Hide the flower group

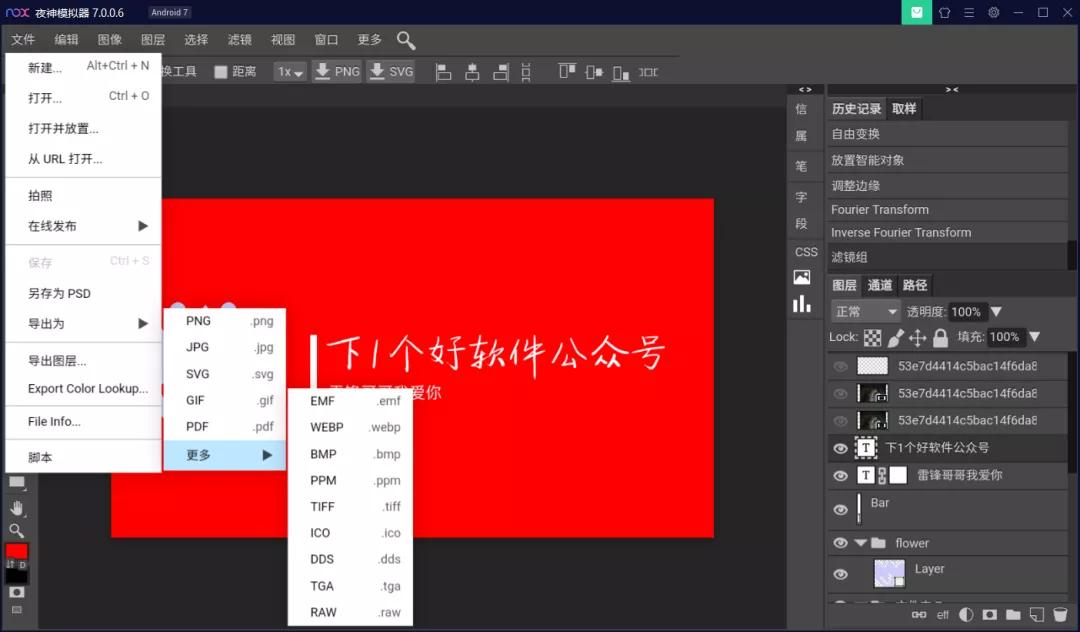[x=840, y=543]
